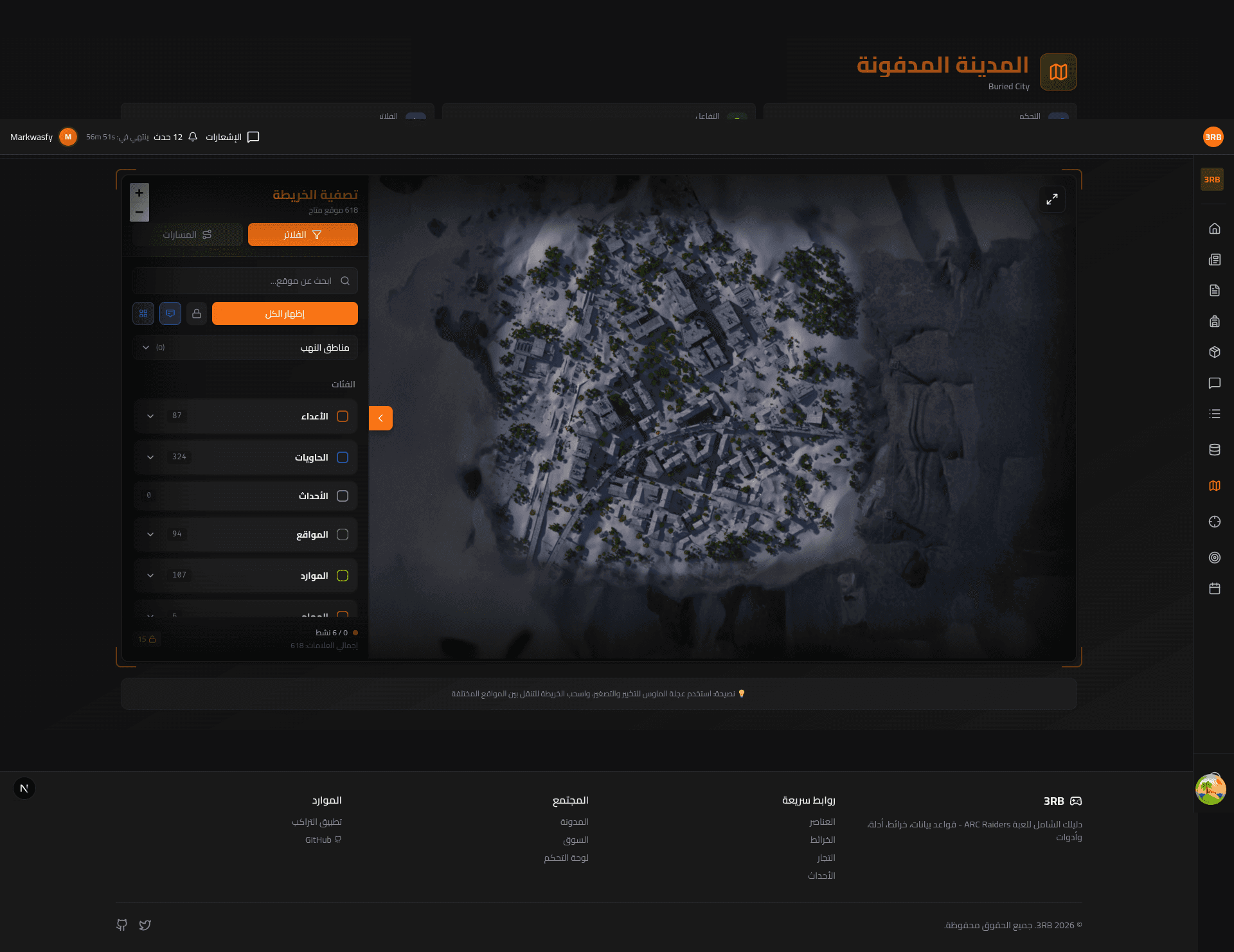Enable the الموارد category checkbox

coord(343,576)
